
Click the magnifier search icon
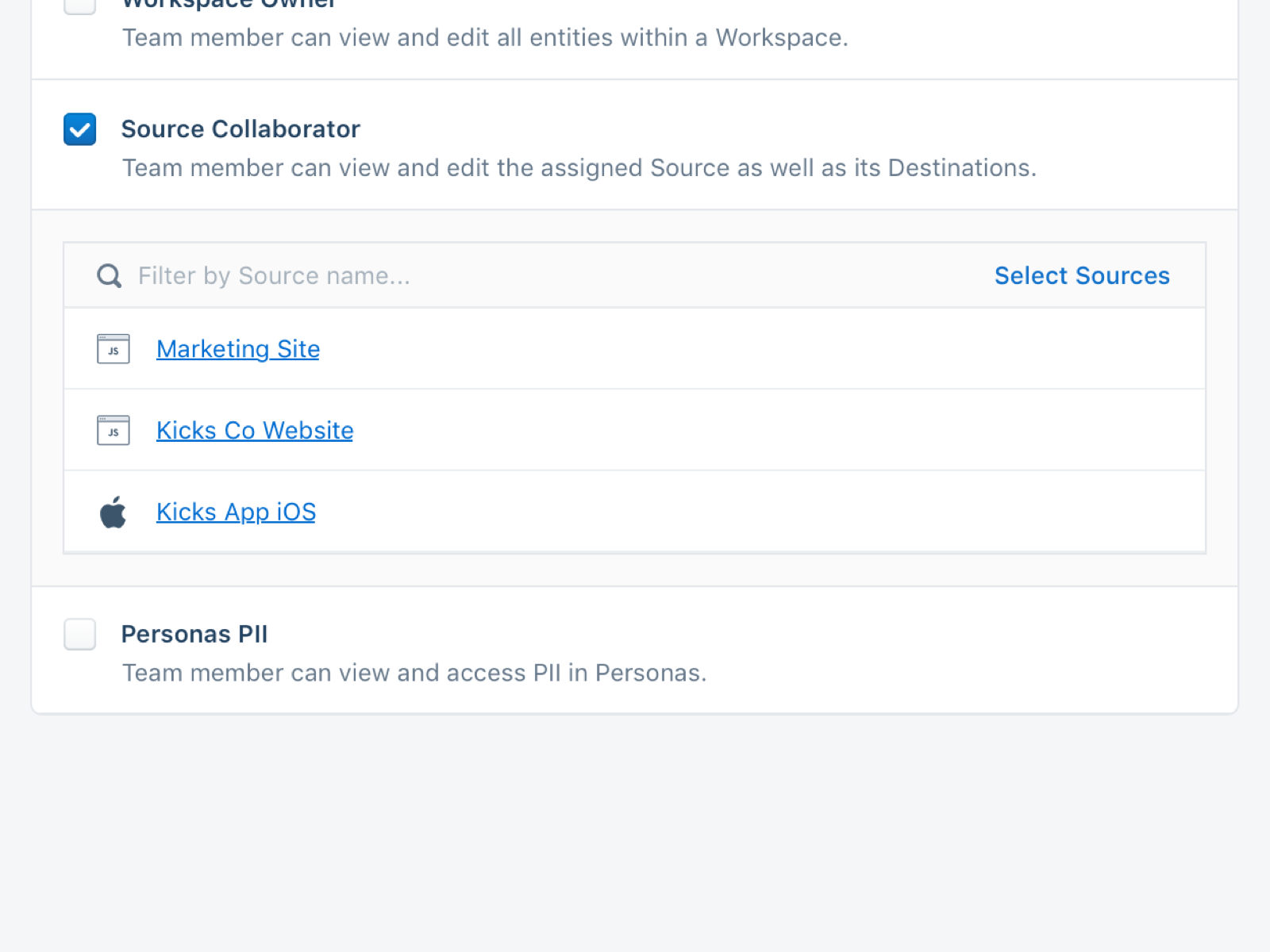click(x=109, y=276)
